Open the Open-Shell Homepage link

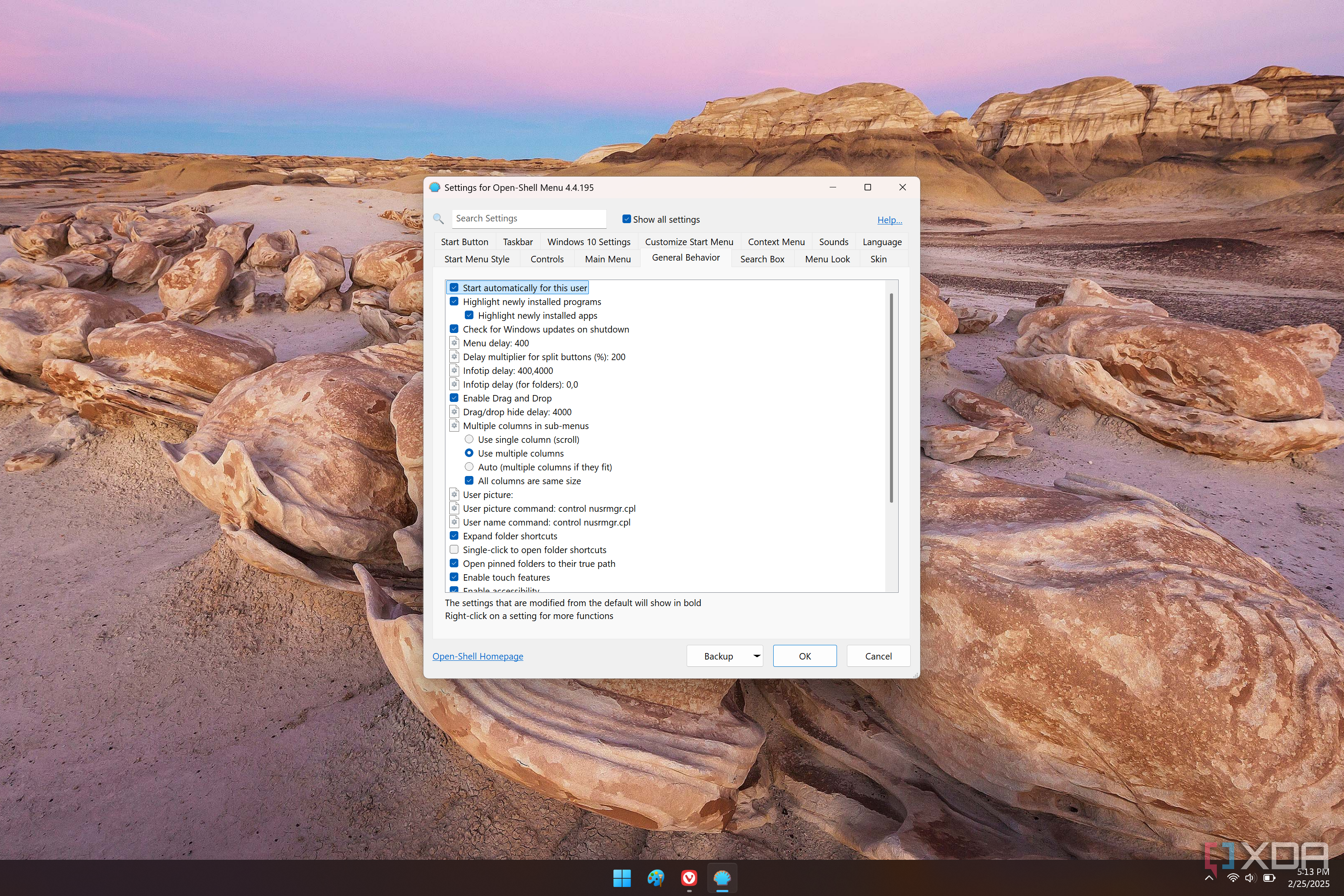pos(478,656)
